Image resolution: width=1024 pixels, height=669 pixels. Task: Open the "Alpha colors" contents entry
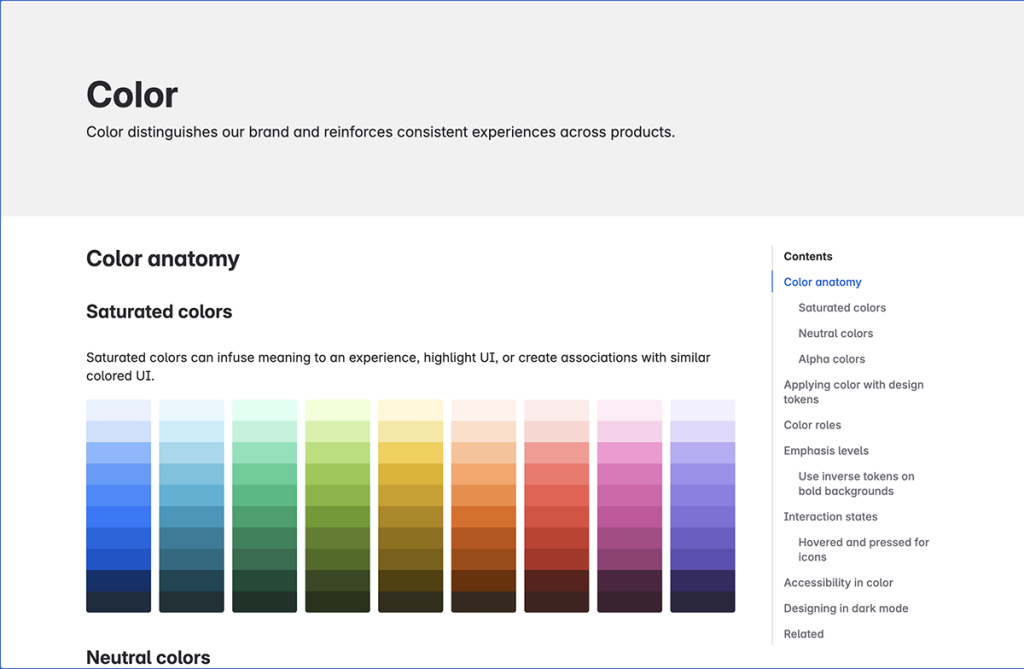click(x=830, y=359)
